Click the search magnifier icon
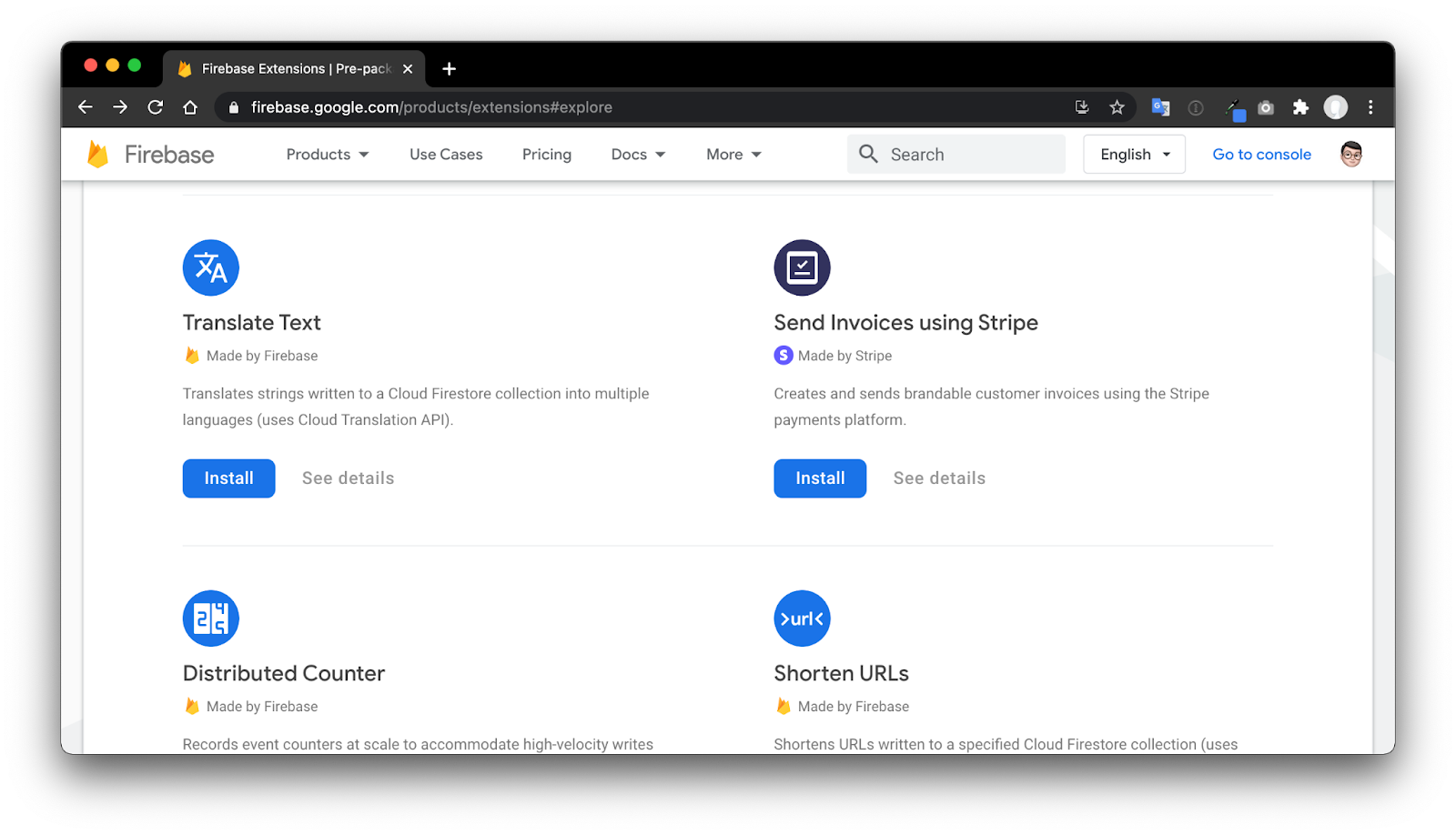 pyautogui.click(x=868, y=154)
